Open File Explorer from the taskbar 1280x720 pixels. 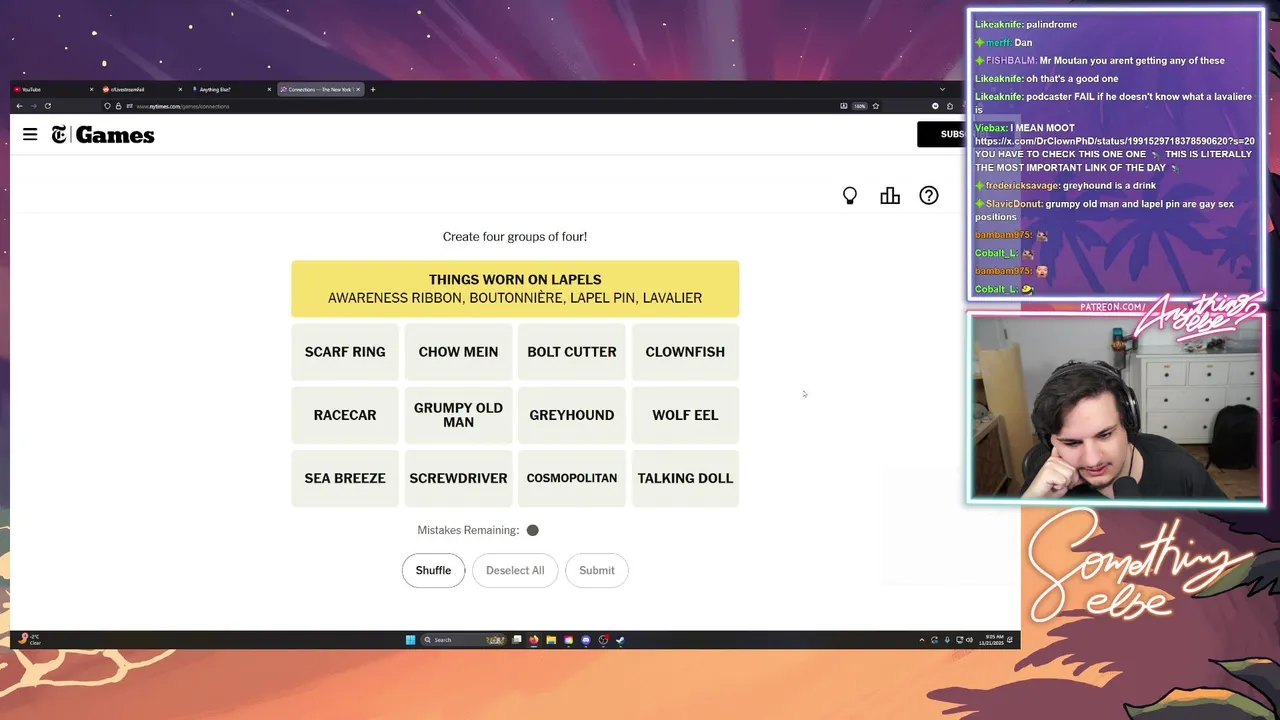[x=551, y=640]
